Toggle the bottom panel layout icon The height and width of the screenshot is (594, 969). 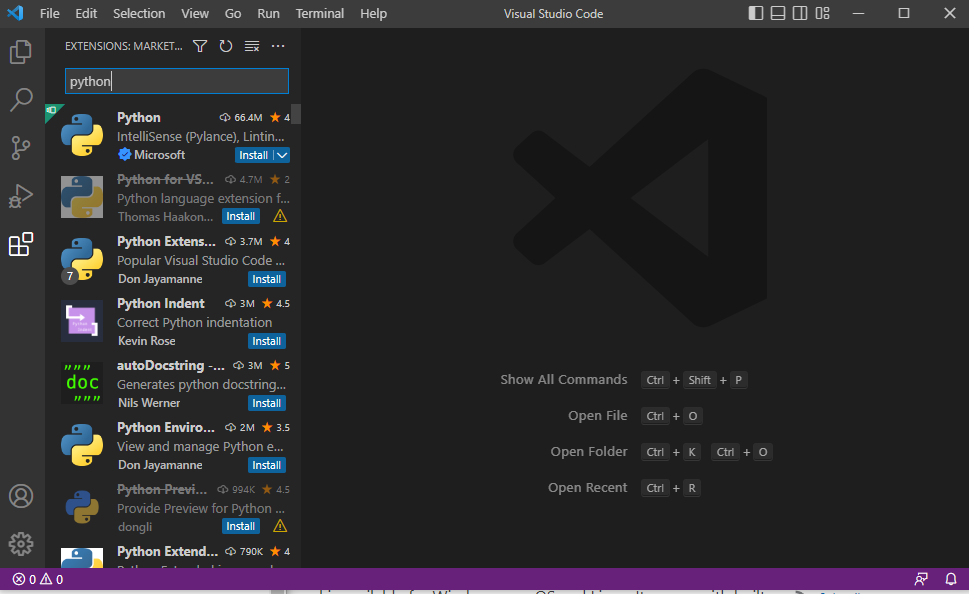click(x=778, y=13)
